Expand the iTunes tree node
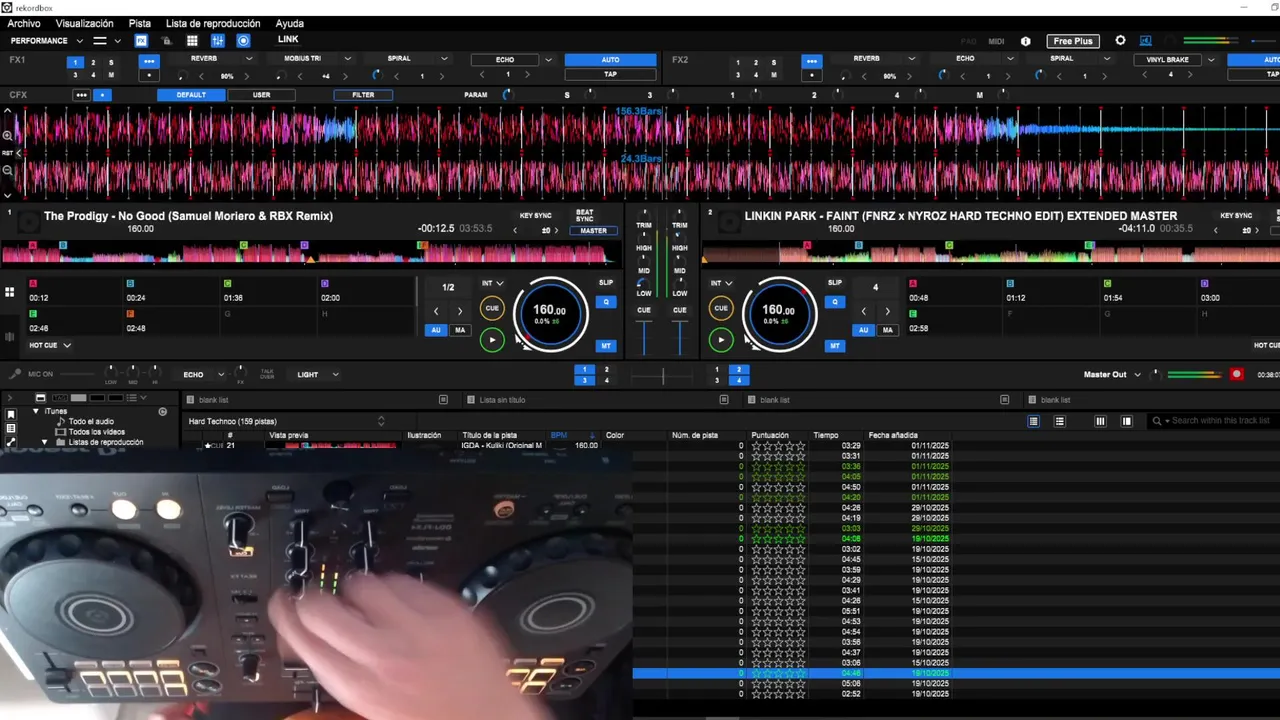The image size is (1280, 720). (36, 411)
